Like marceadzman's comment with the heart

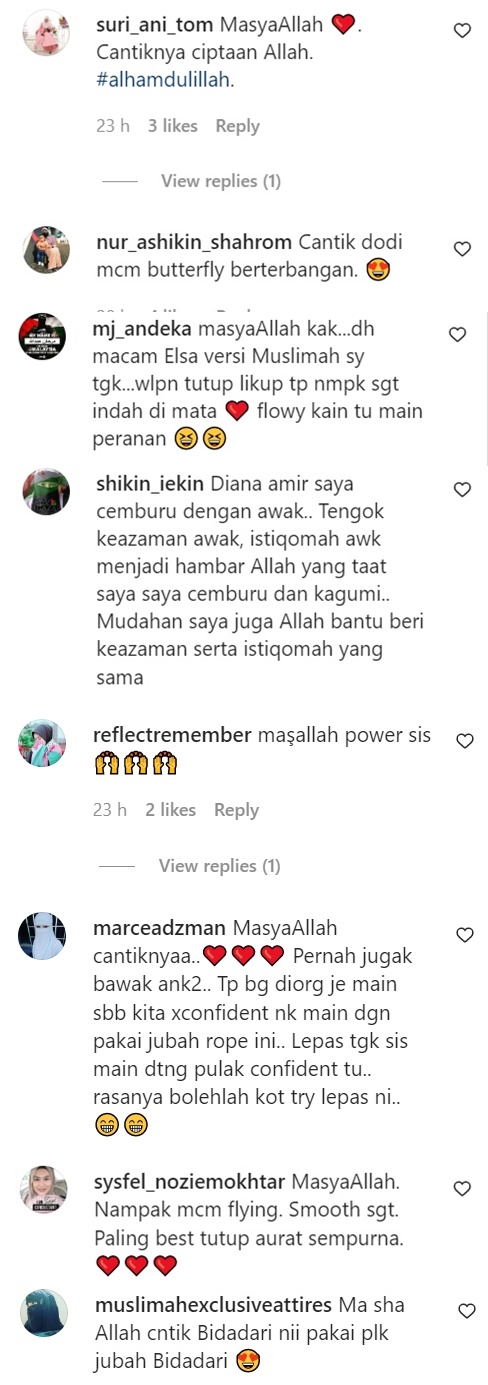click(x=464, y=935)
